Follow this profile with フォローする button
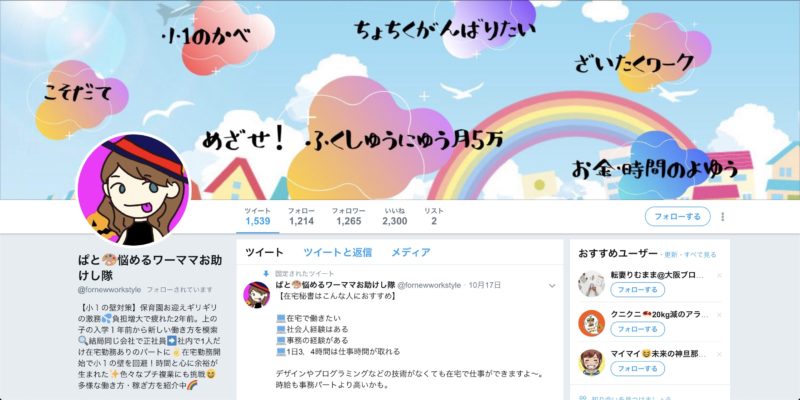 point(678,216)
